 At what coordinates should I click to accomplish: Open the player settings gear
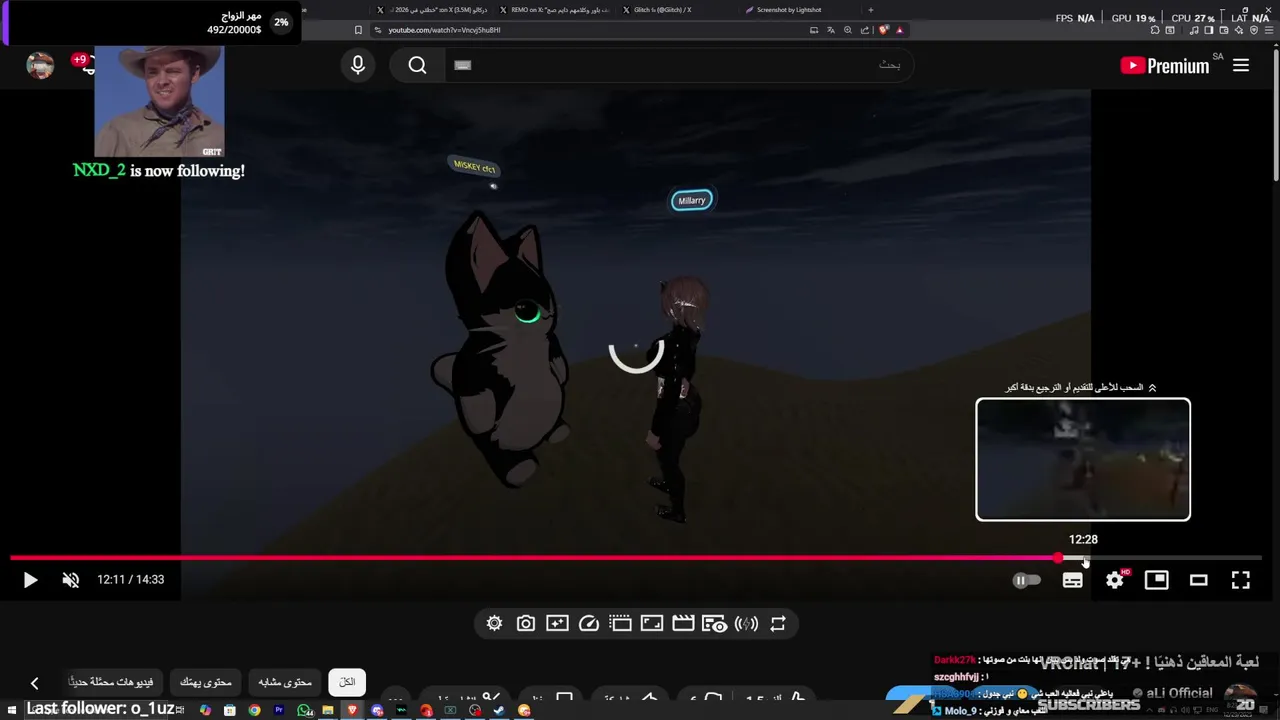pos(1115,580)
